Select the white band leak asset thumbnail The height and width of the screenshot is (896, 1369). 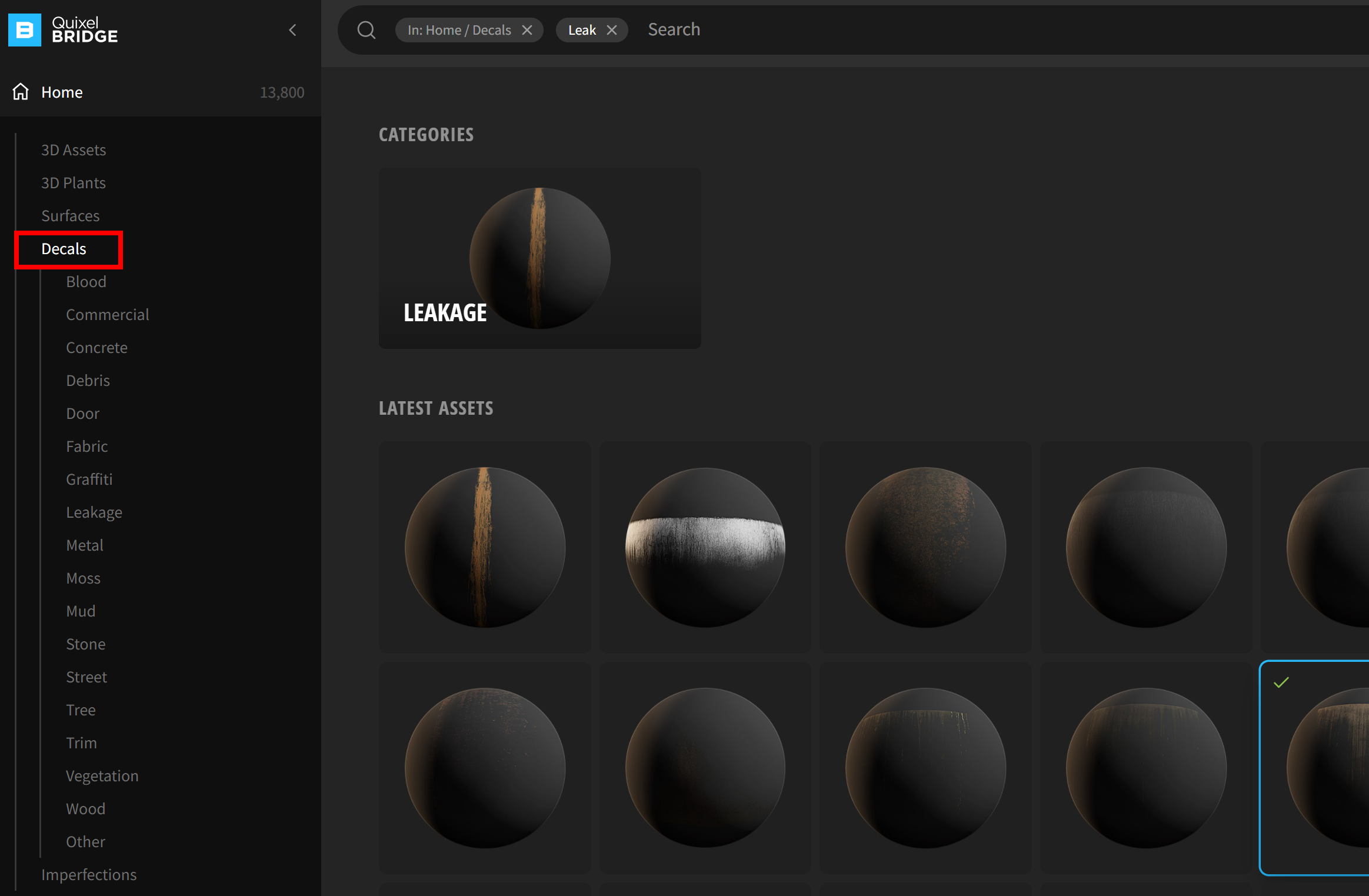tap(705, 547)
